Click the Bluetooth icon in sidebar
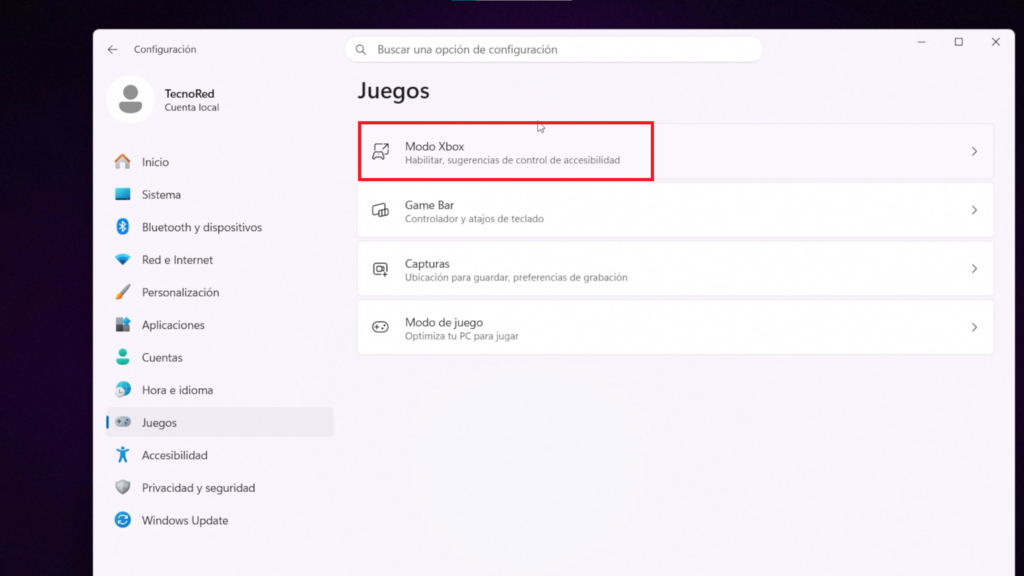1024x576 pixels. tap(122, 227)
